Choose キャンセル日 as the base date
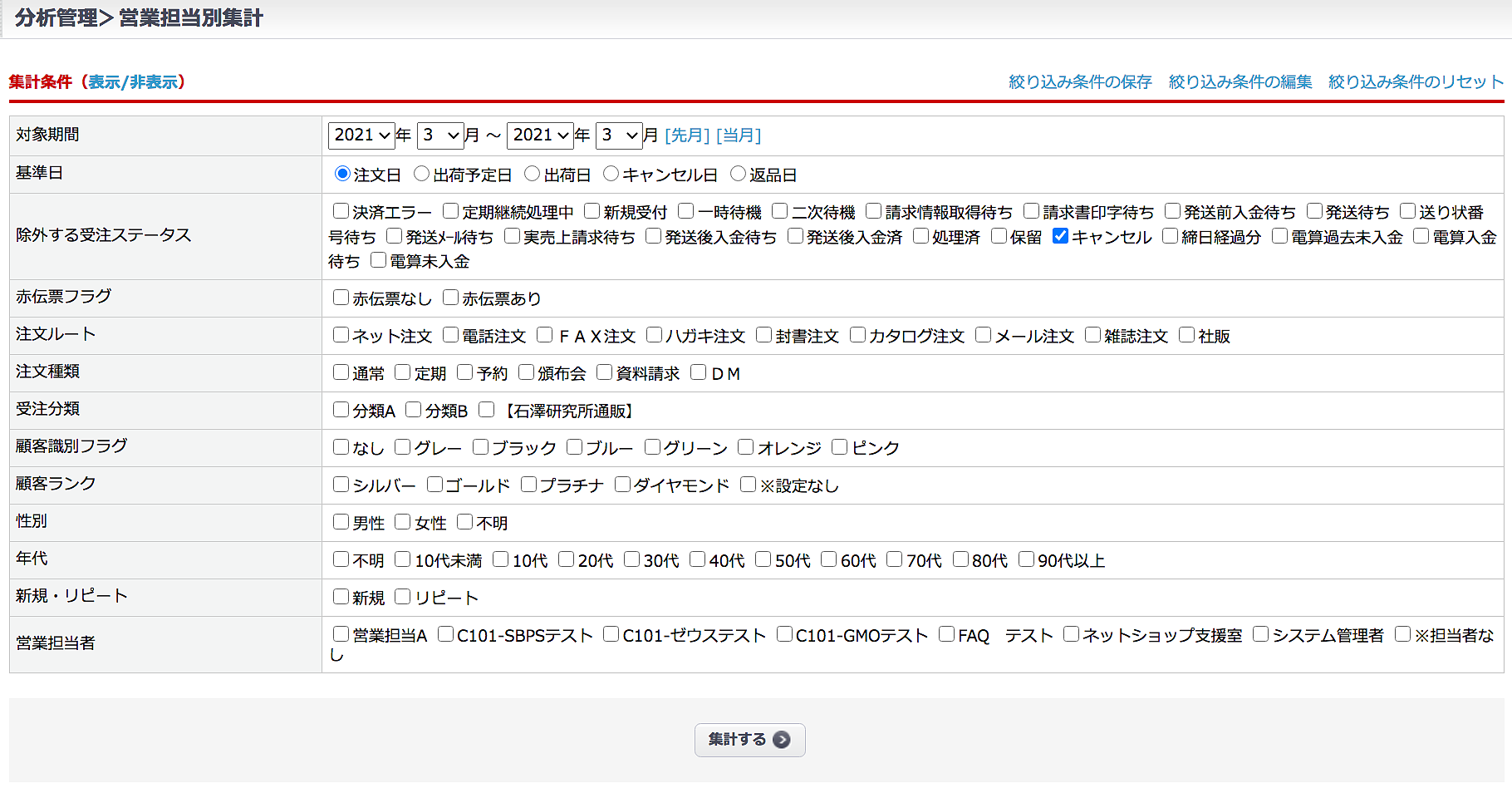 611,174
